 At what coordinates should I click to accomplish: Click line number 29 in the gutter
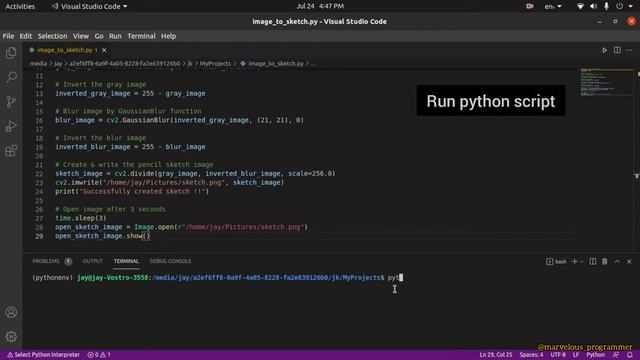click(x=39, y=236)
